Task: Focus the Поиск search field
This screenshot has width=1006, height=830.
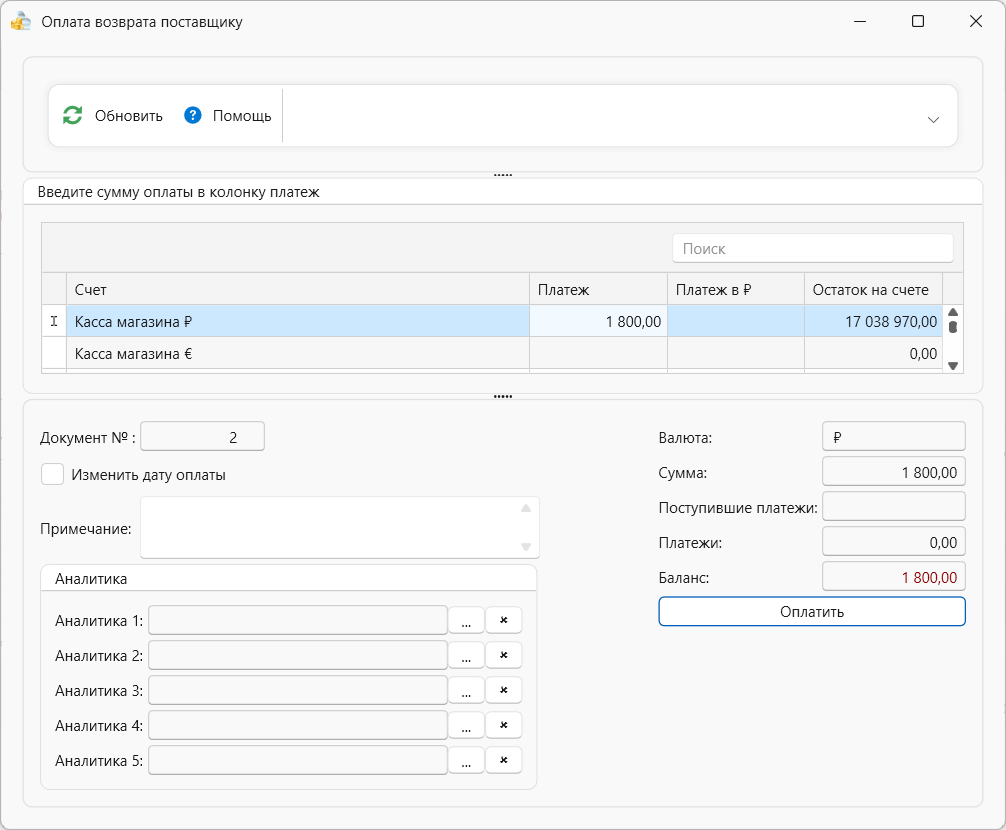Action: 812,249
